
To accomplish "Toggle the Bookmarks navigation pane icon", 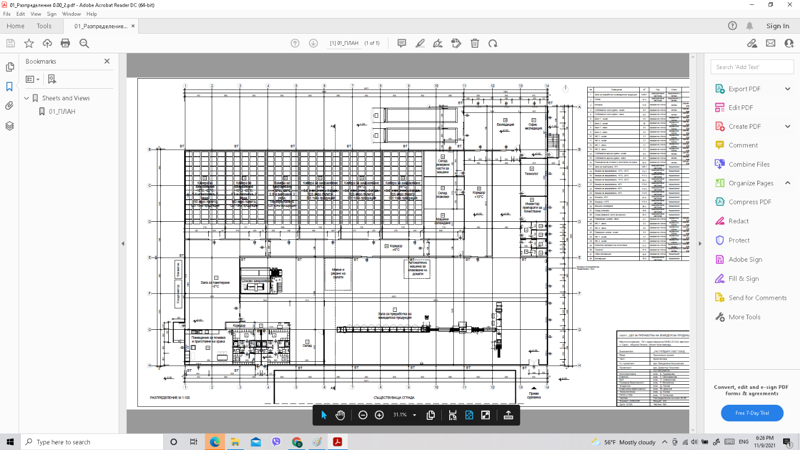I will coord(10,87).
